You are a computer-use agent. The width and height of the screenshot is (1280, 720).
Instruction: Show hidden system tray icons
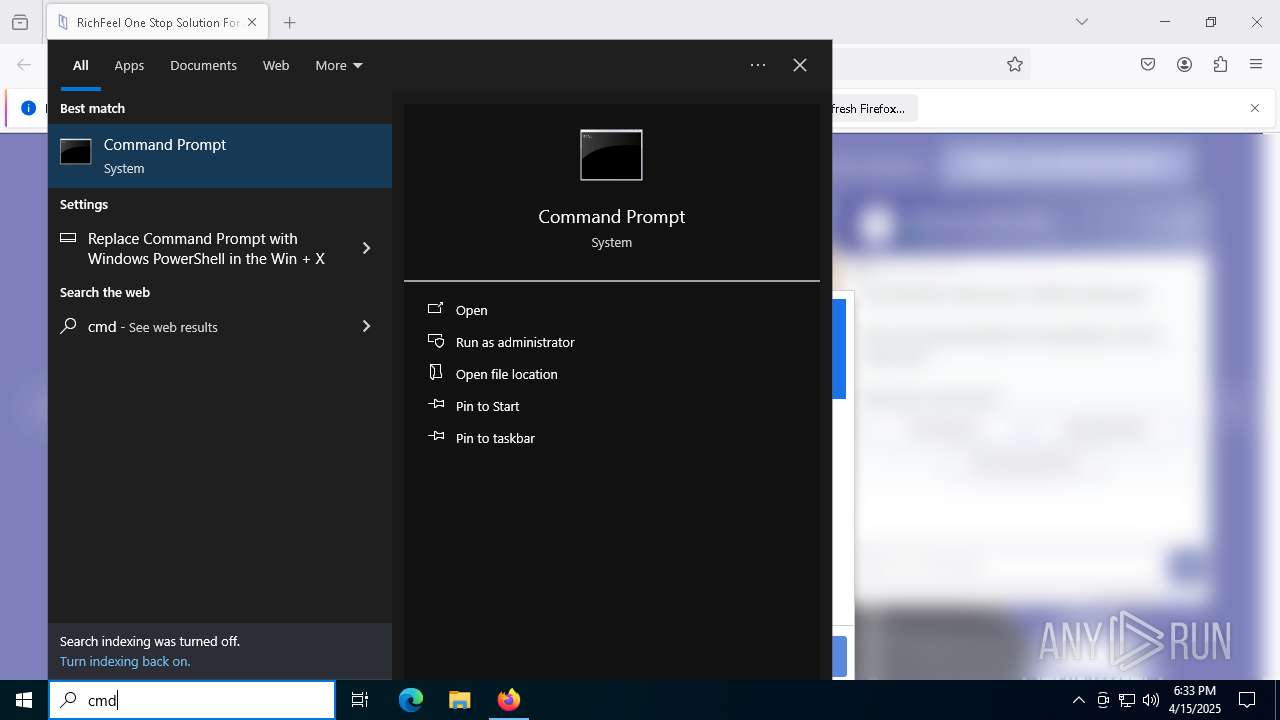(1078, 700)
